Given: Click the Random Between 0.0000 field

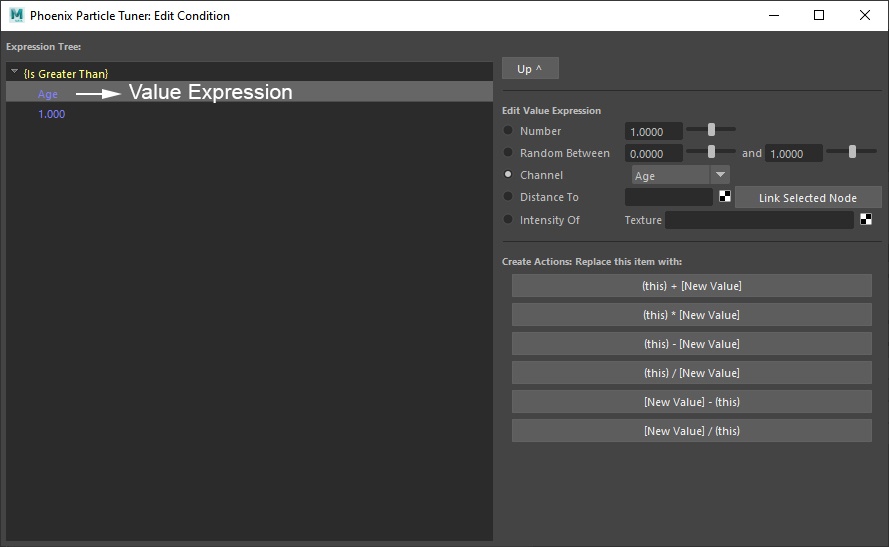Looking at the screenshot, I should coord(654,154).
